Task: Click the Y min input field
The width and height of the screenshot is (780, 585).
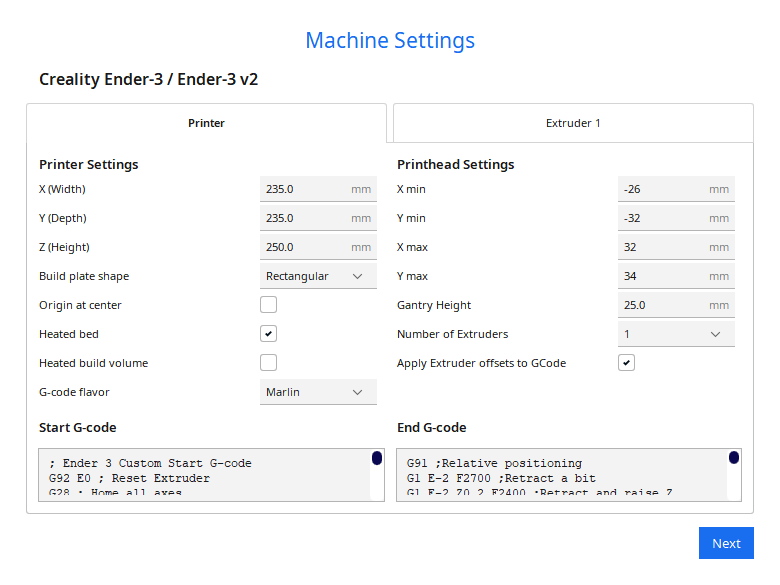Action: (x=676, y=218)
